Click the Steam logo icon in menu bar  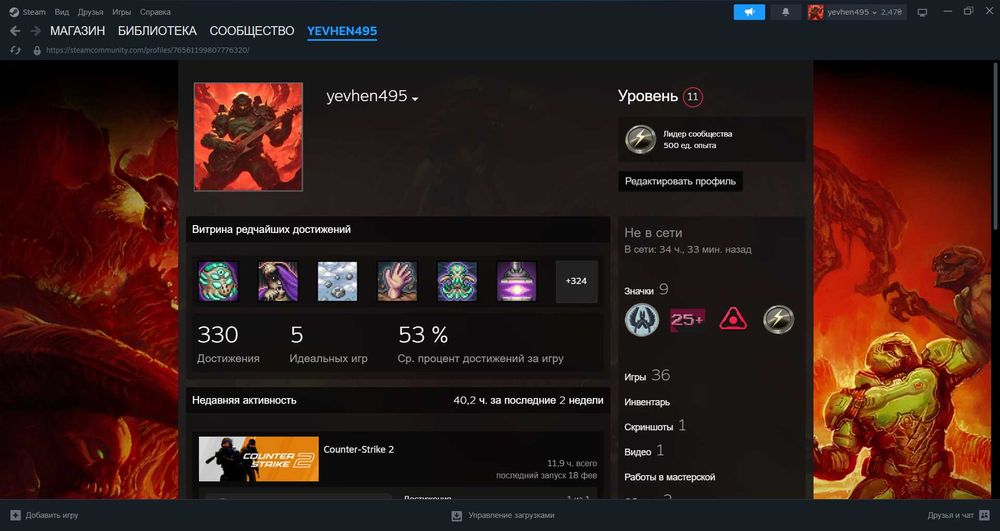pos(14,12)
